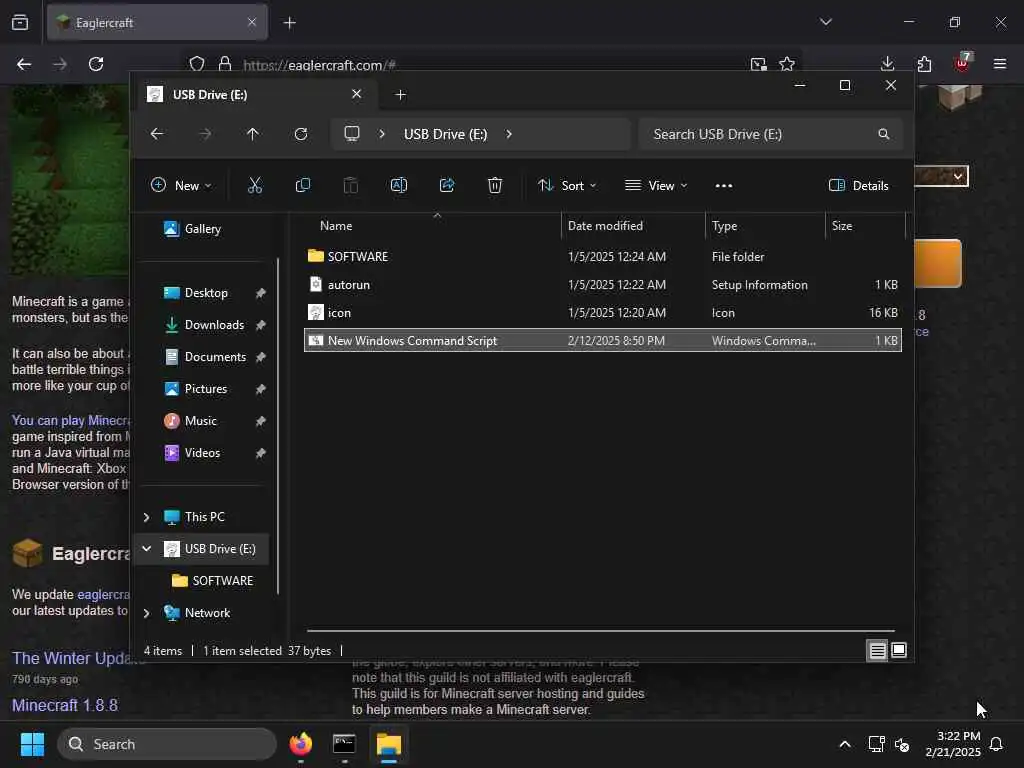1024x768 pixels.
Task: Open a new Firefox tab
Action: pyautogui.click(x=289, y=23)
